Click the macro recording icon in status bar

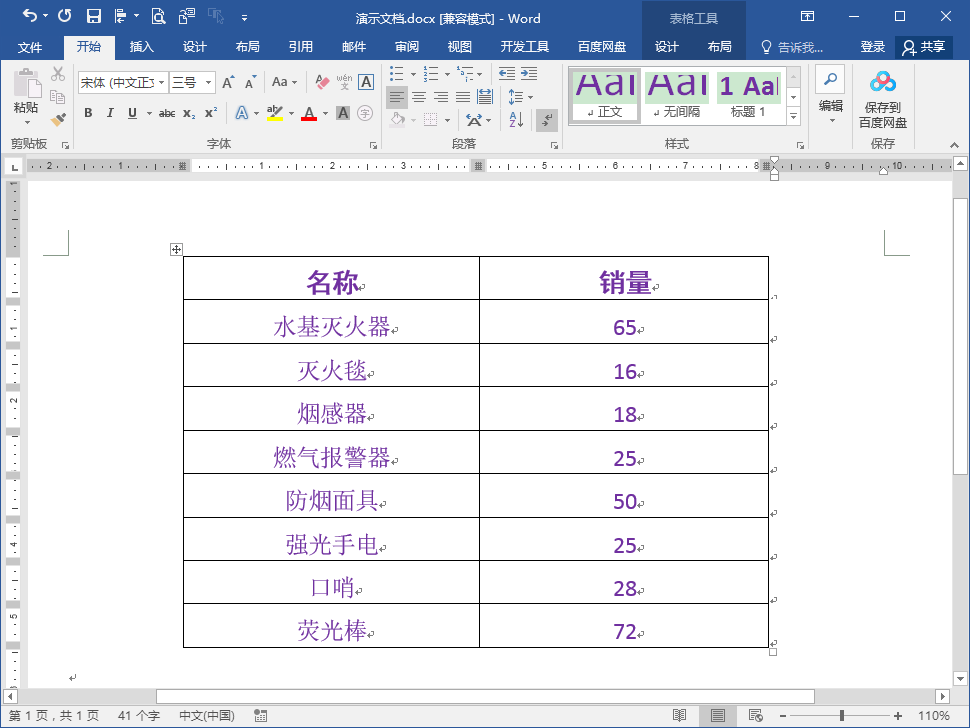260,716
